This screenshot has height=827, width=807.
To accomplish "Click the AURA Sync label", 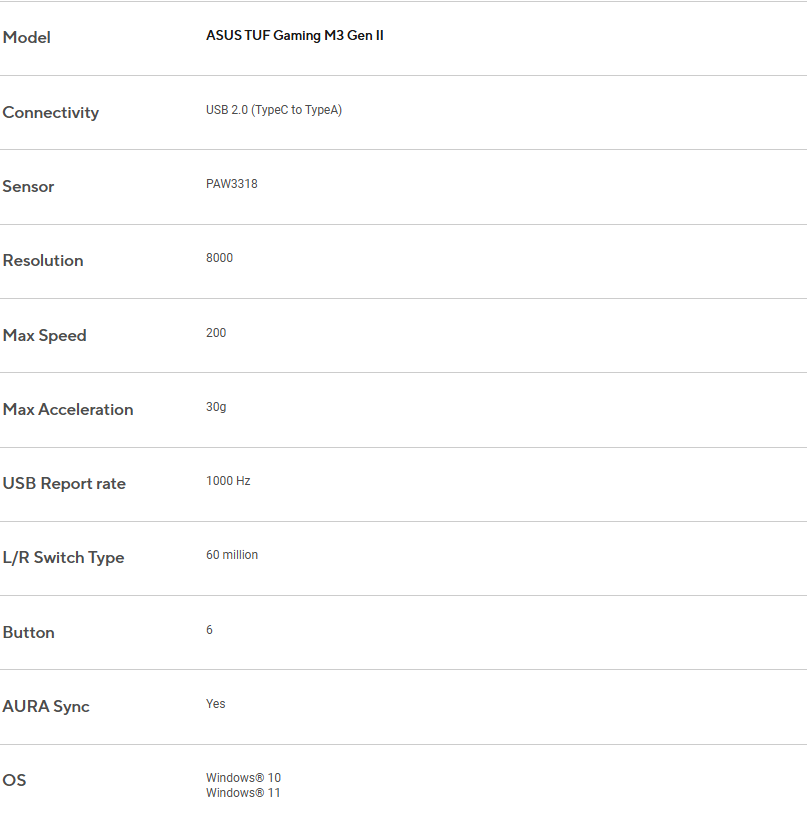I will pos(46,707).
